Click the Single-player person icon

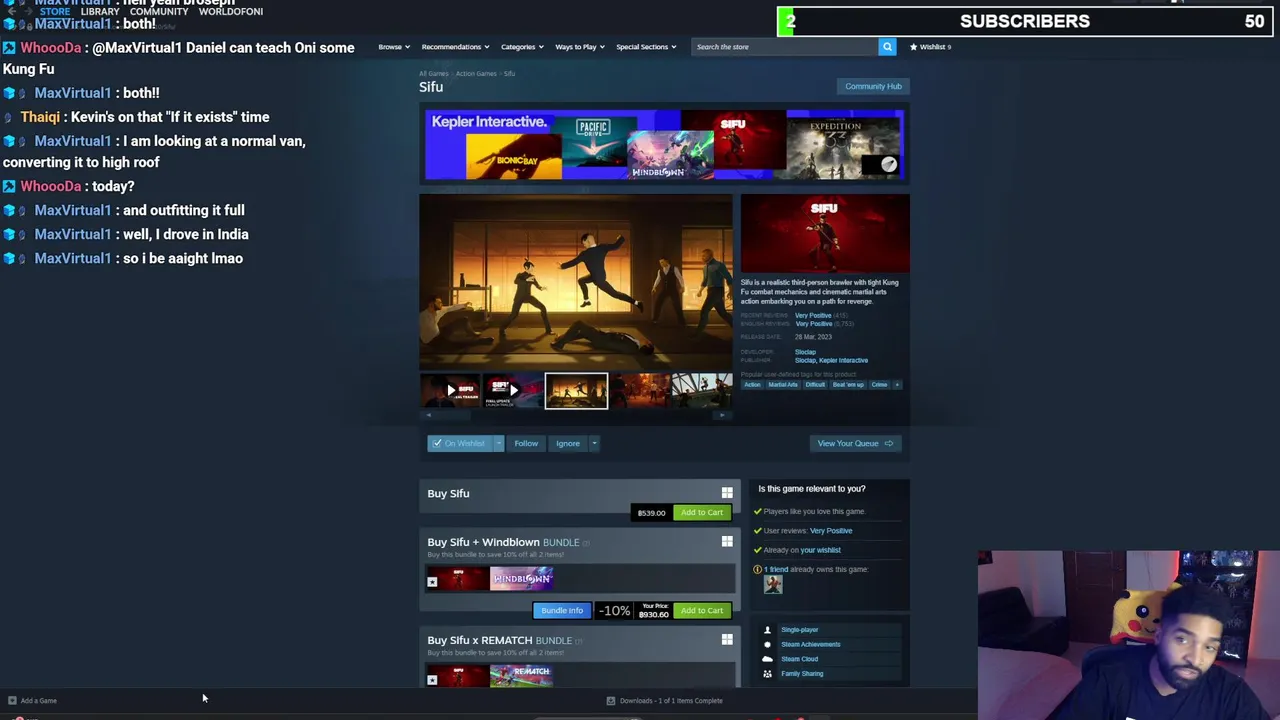tap(767, 630)
